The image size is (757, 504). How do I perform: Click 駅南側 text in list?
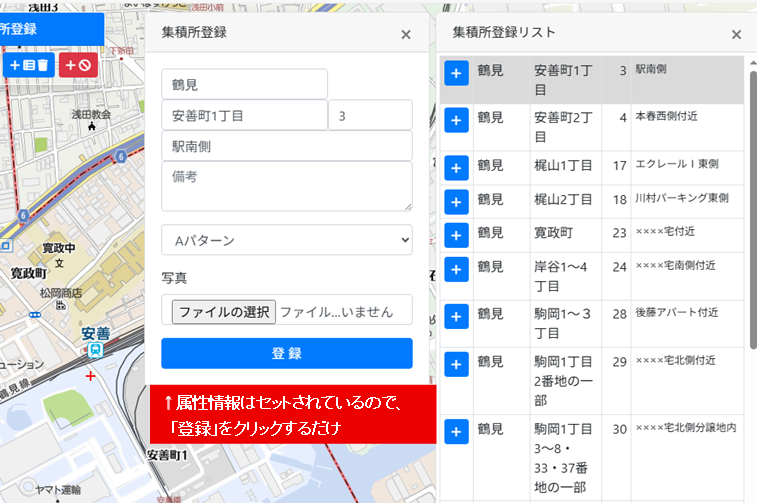click(650, 69)
